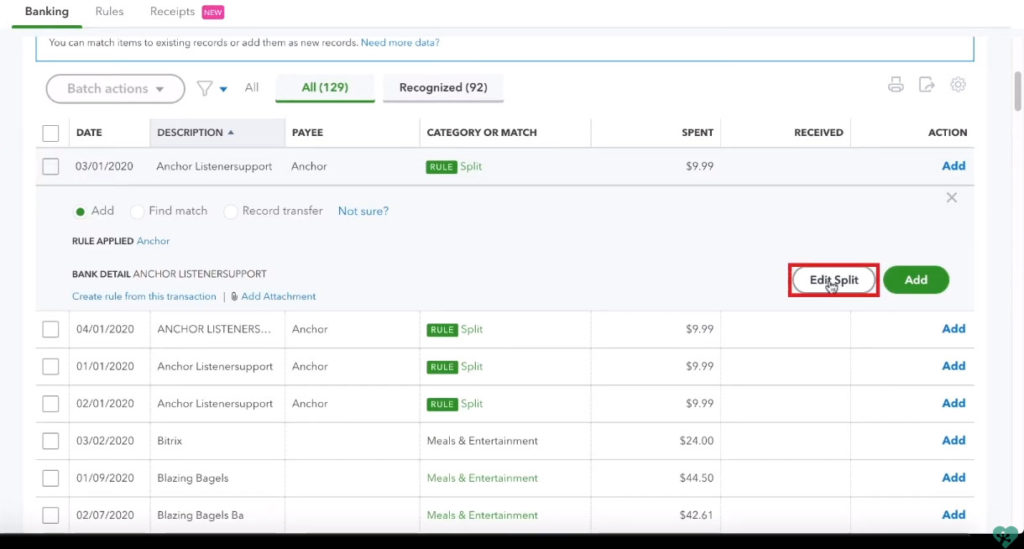1024x549 pixels.
Task: Click RULE badge on 04/01/2020 row
Action: (x=441, y=330)
